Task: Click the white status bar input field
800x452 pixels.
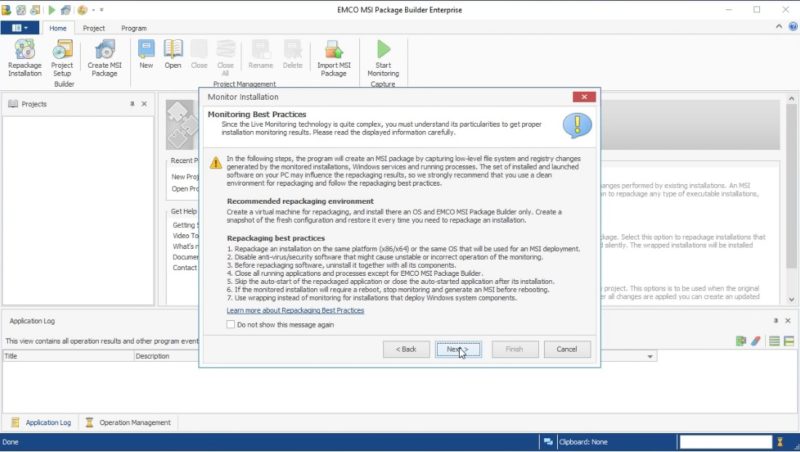Action: [x=726, y=442]
